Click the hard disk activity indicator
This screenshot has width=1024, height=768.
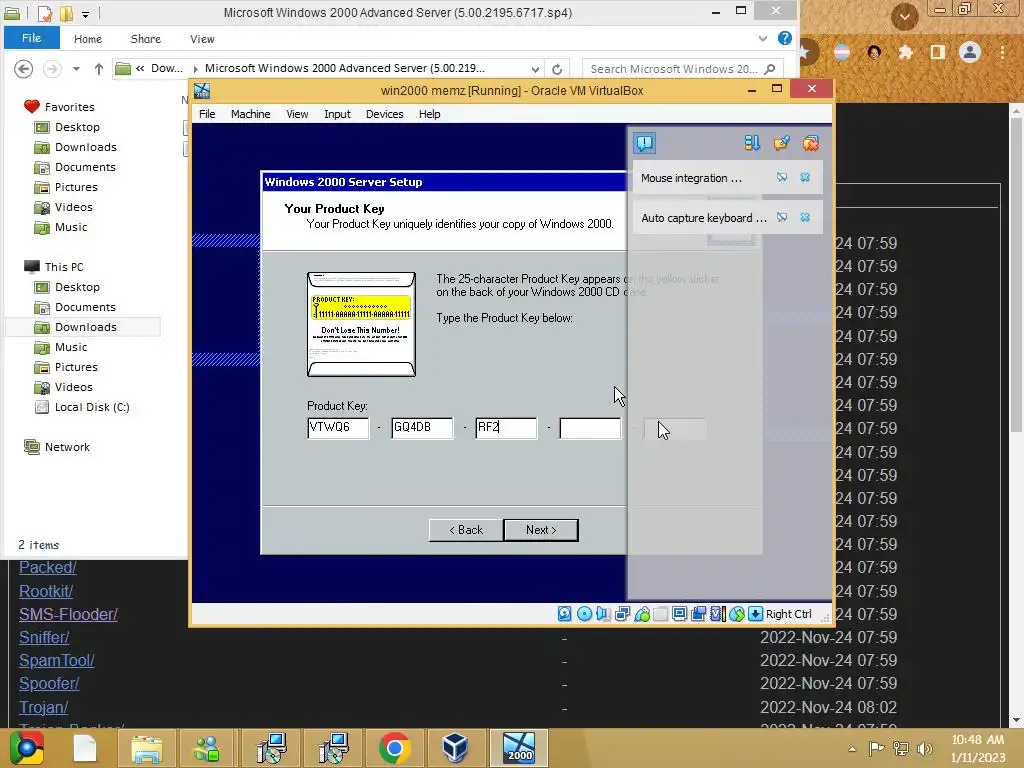tap(565, 614)
